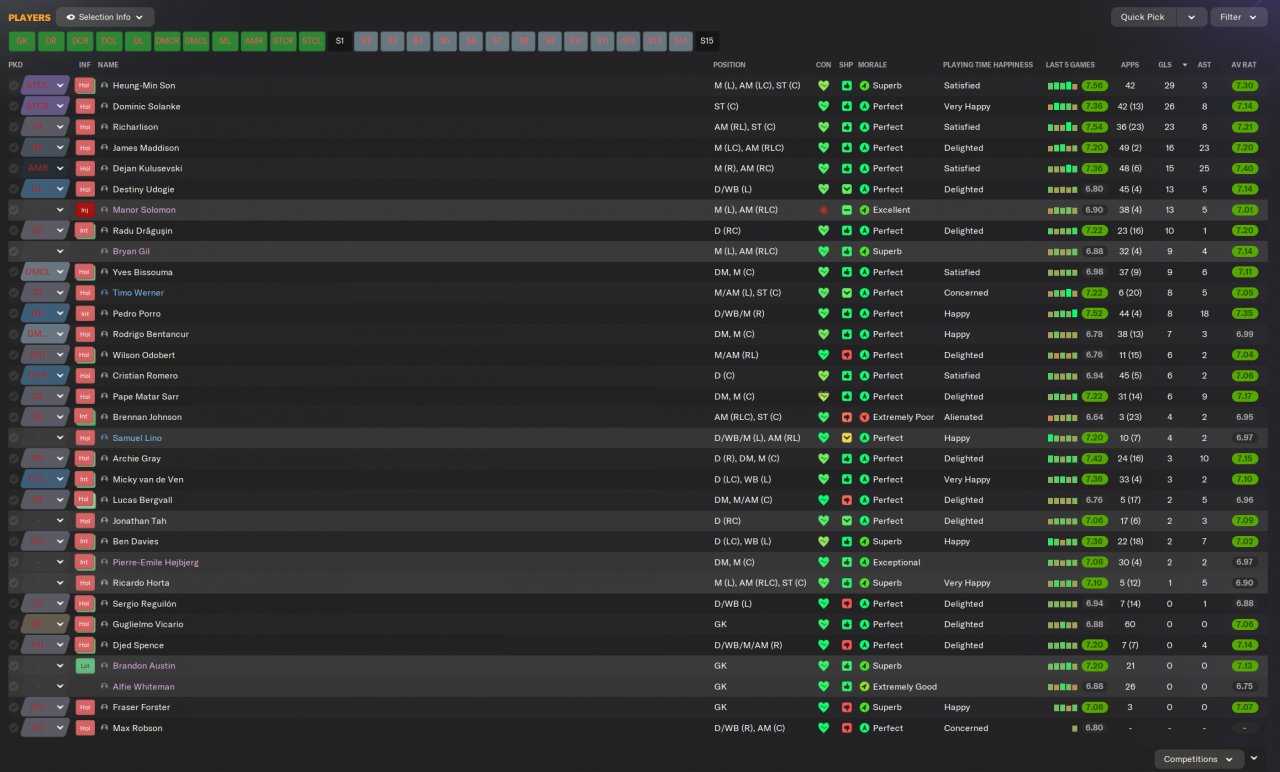This screenshot has height=772, width=1280.
Task: Click the condition heart icon for Yves Bissouma
Action: pos(824,272)
